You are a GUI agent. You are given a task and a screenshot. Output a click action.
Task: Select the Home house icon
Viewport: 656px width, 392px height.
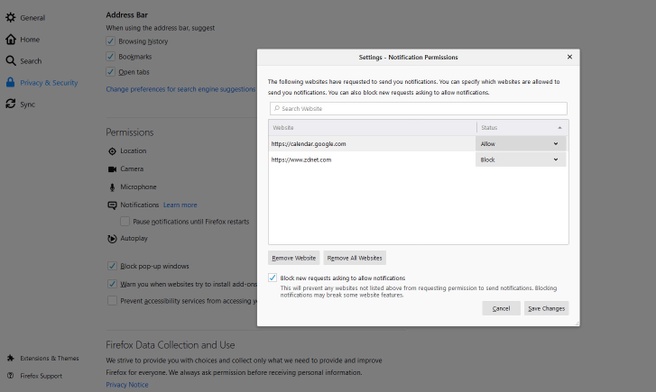[x=10, y=39]
